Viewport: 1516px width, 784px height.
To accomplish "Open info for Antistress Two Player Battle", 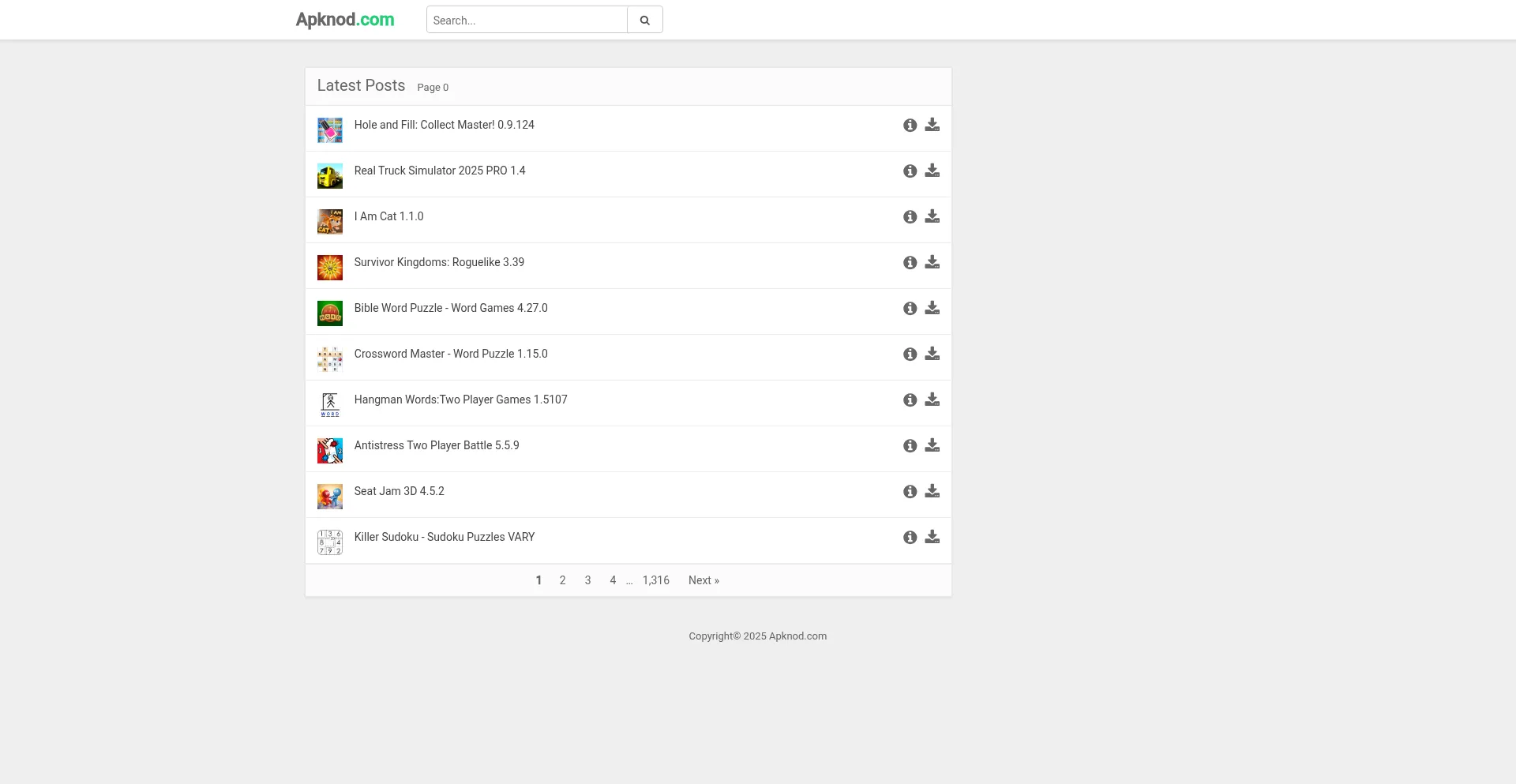I will pos(910,445).
